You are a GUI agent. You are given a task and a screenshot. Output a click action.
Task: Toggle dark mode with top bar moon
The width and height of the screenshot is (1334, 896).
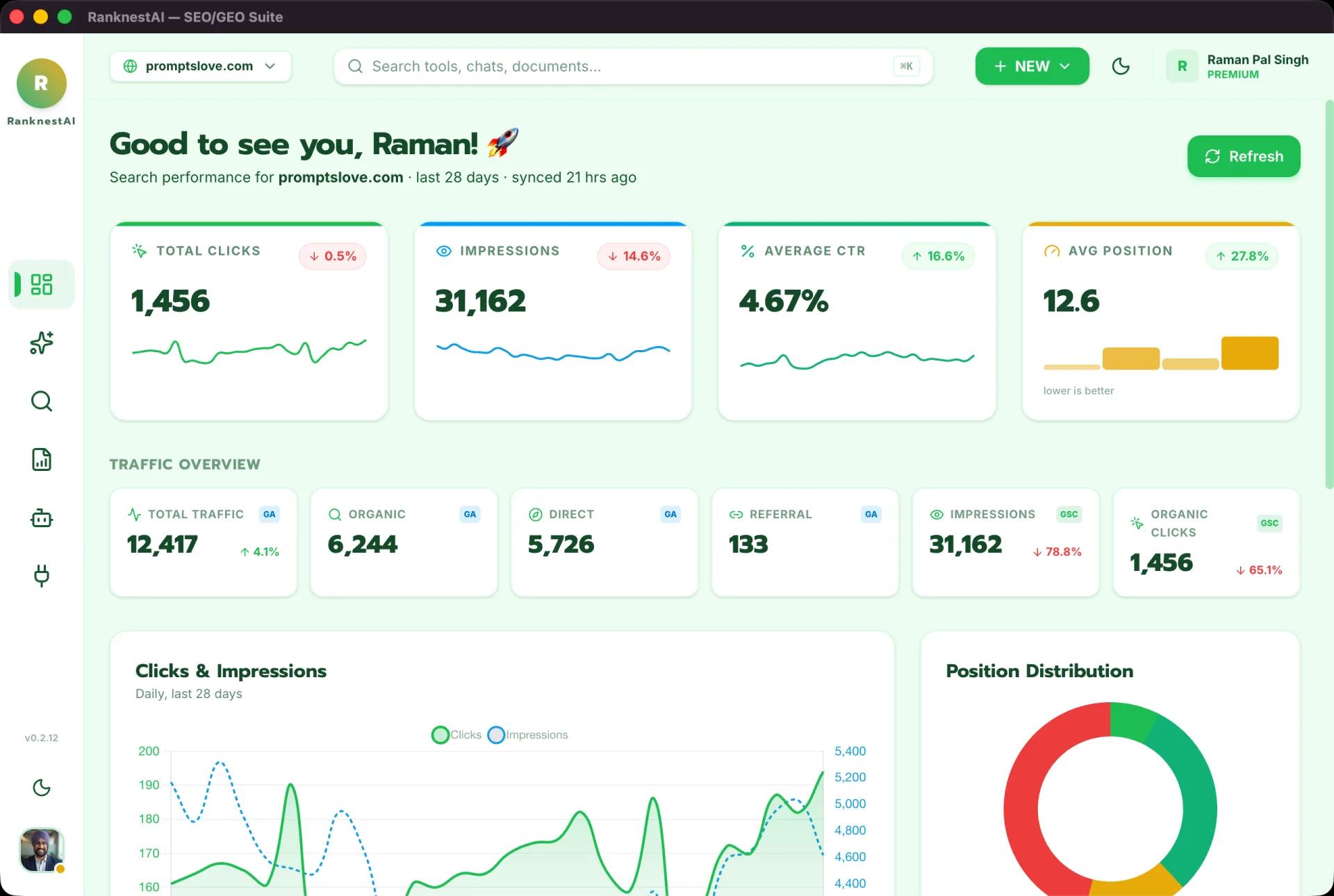click(1121, 66)
